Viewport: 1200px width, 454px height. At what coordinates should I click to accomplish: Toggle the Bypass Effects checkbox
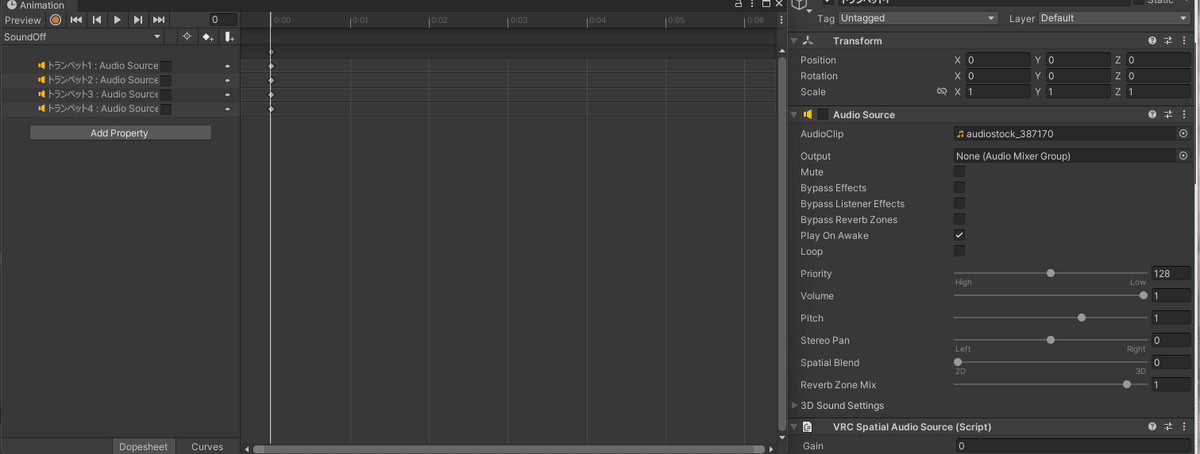click(x=959, y=188)
